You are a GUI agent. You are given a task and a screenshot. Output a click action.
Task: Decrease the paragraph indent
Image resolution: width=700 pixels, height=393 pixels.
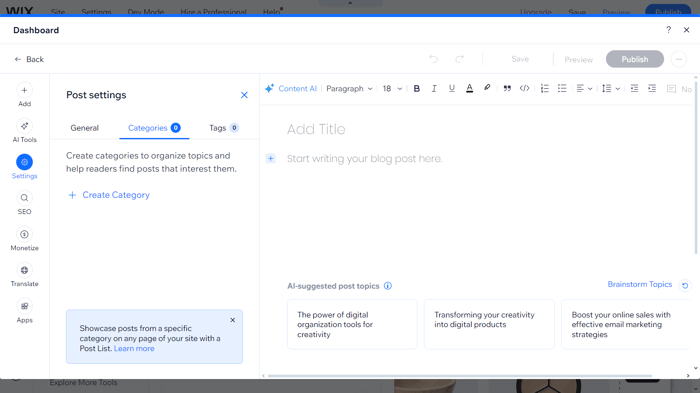[x=634, y=88]
